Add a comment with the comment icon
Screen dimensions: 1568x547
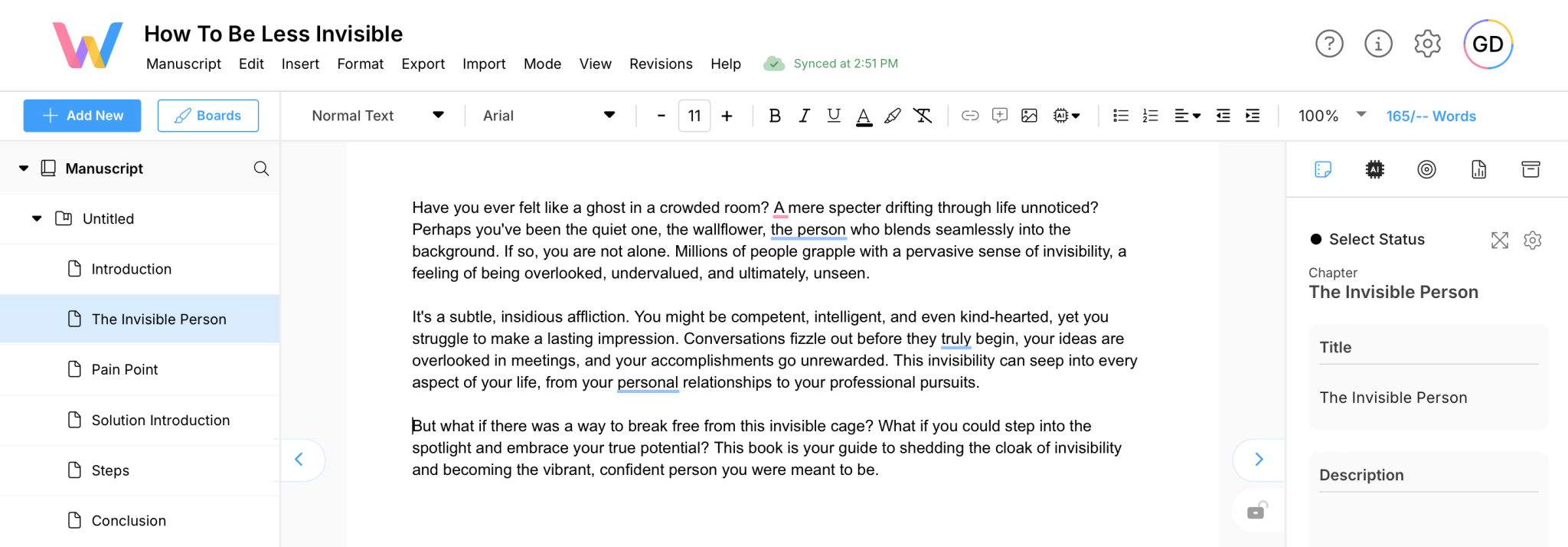(x=1000, y=116)
